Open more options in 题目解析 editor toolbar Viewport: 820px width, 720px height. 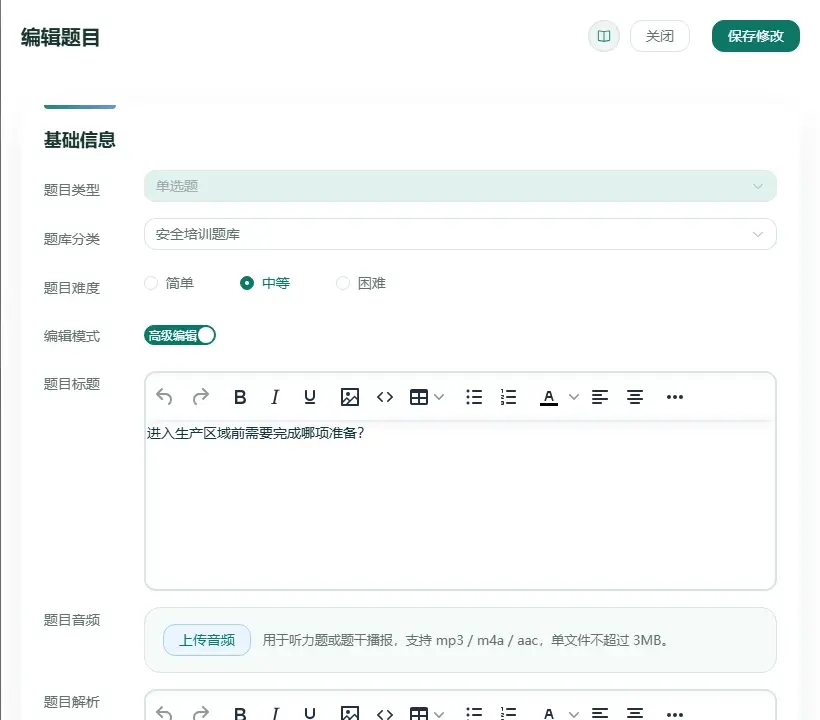675,714
